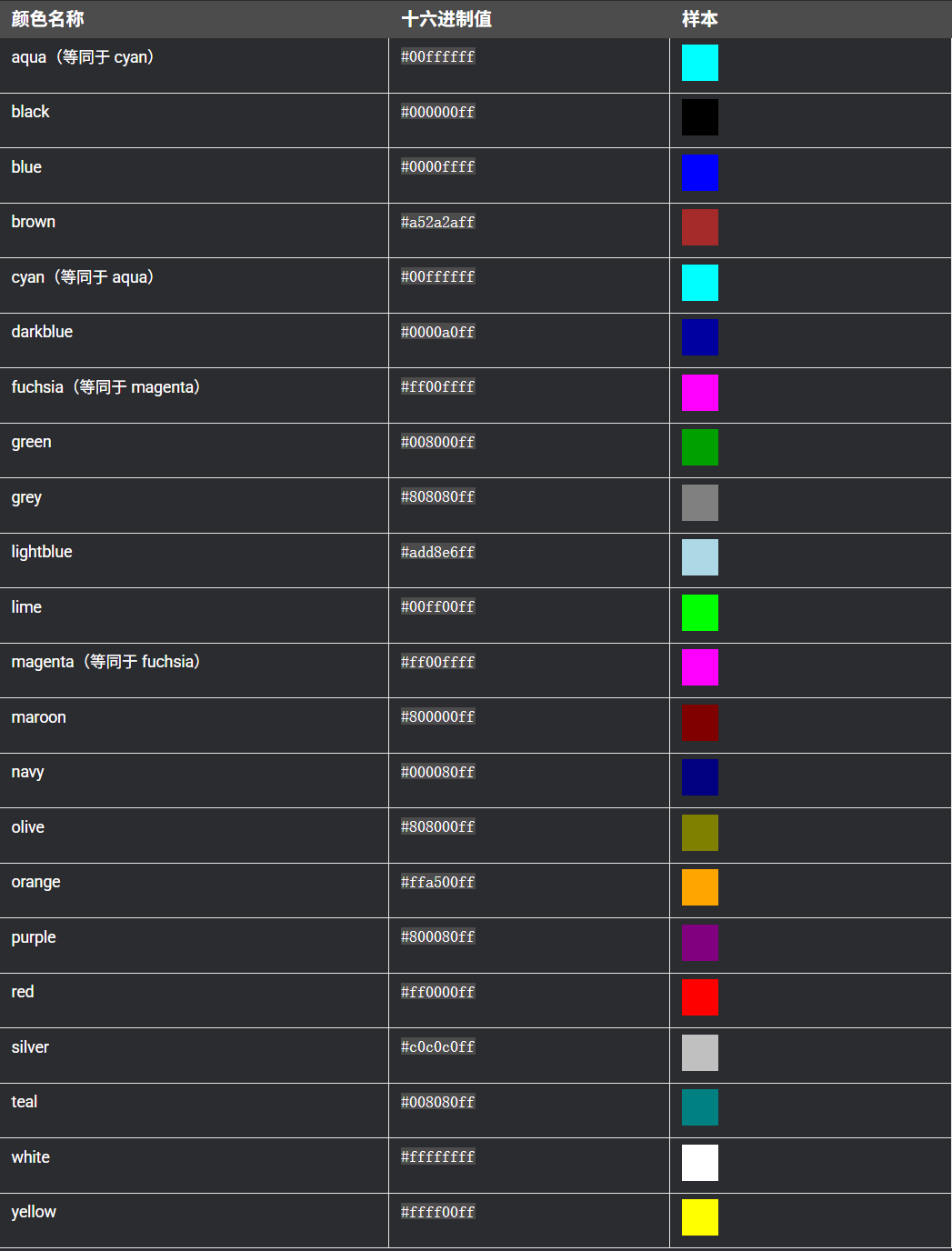This screenshot has height=1251, width=952.
Task: Select the lightblue sample square
Action: tap(699, 557)
